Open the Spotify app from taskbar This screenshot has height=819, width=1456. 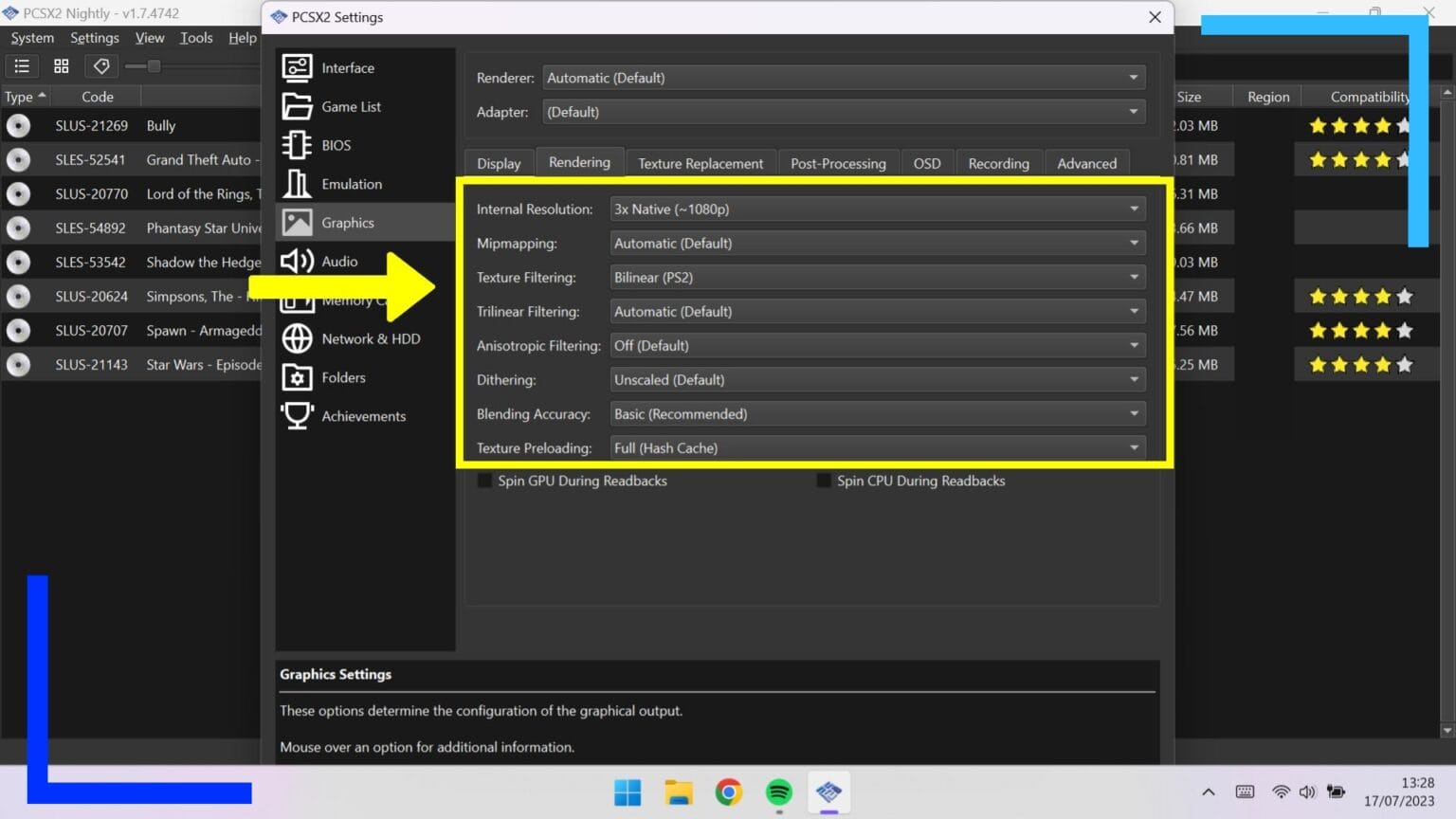click(778, 792)
